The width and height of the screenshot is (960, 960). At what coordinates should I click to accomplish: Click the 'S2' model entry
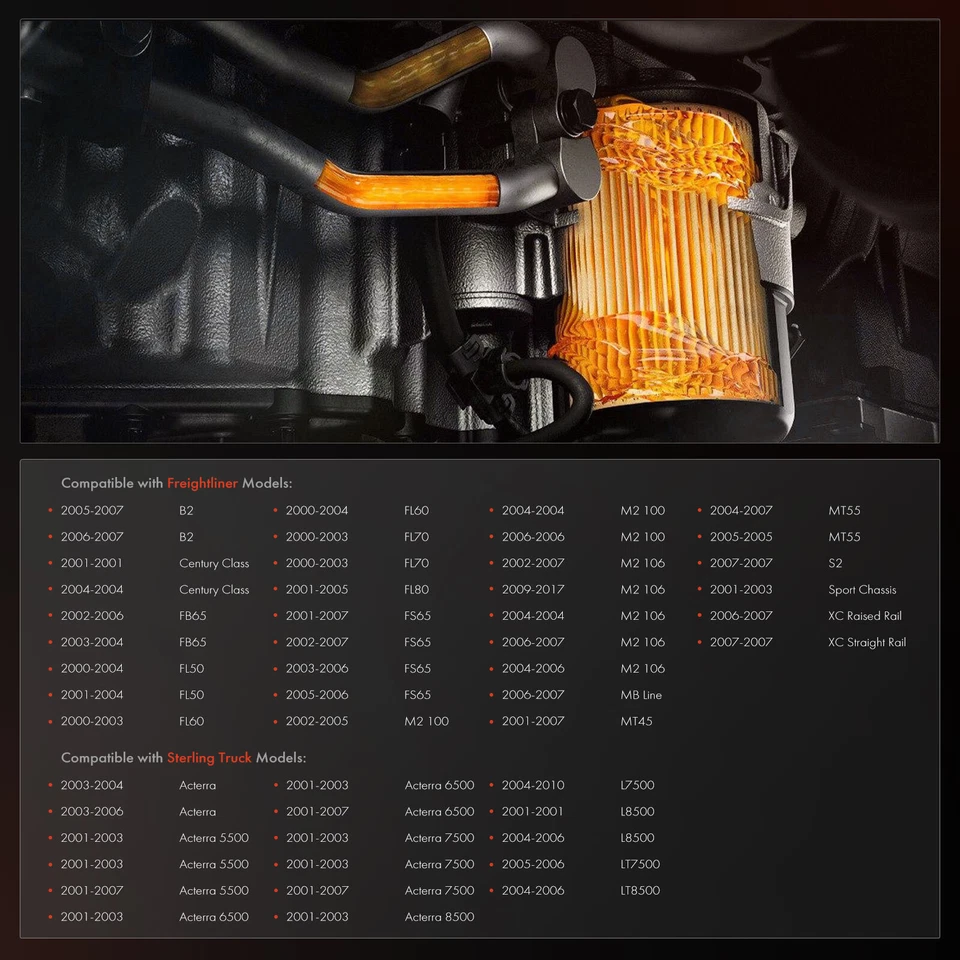click(835, 563)
